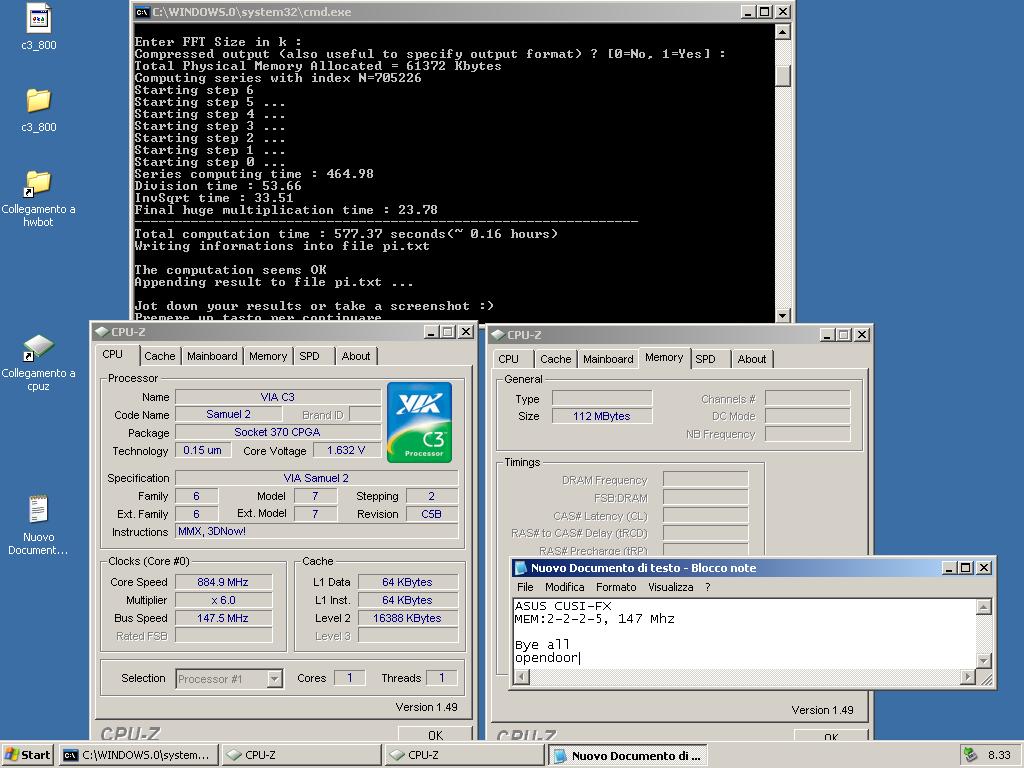The height and width of the screenshot is (768, 1024).
Task: Open the Modifica menu in Notepad
Action: [565, 587]
